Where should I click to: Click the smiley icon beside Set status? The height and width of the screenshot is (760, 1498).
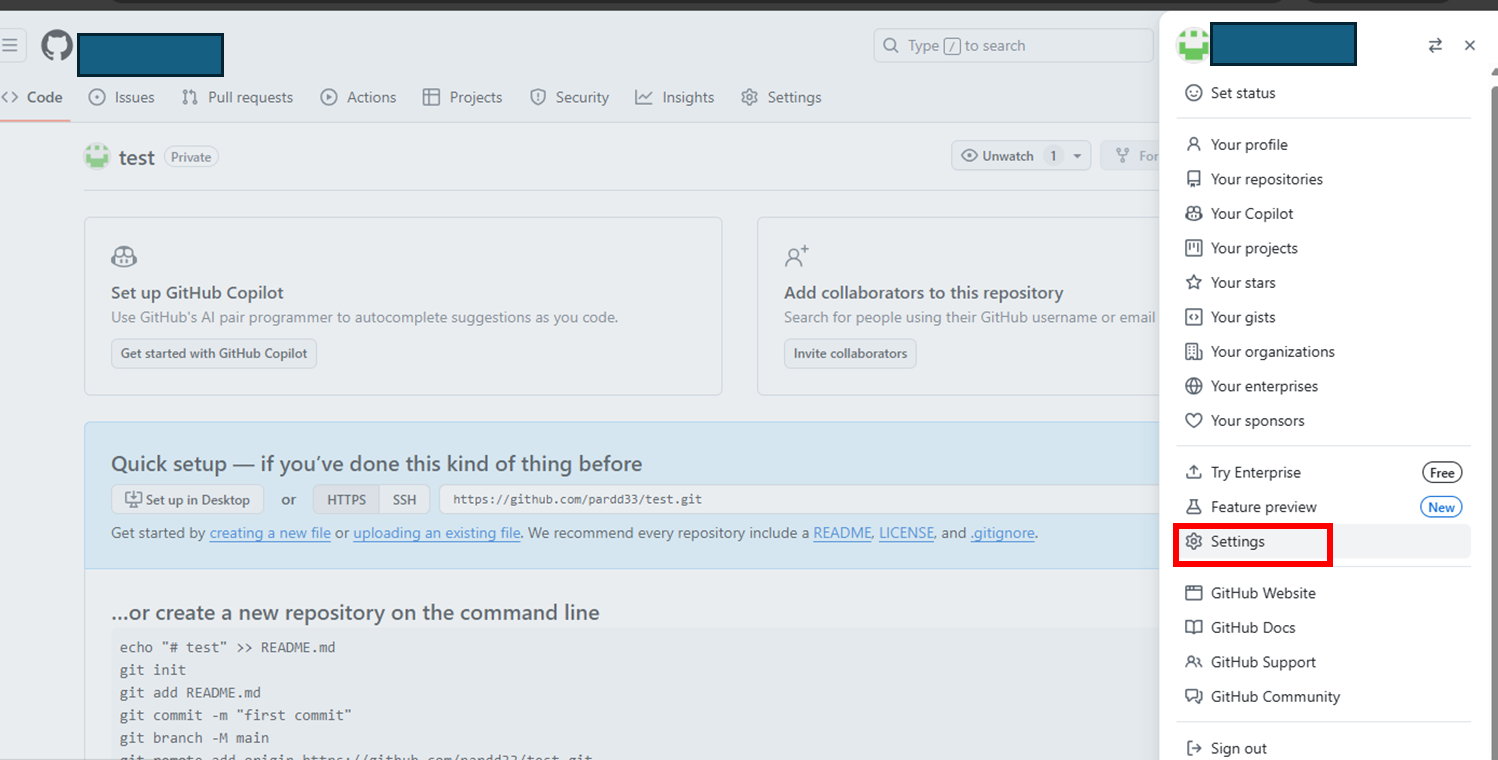(1193, 93)
